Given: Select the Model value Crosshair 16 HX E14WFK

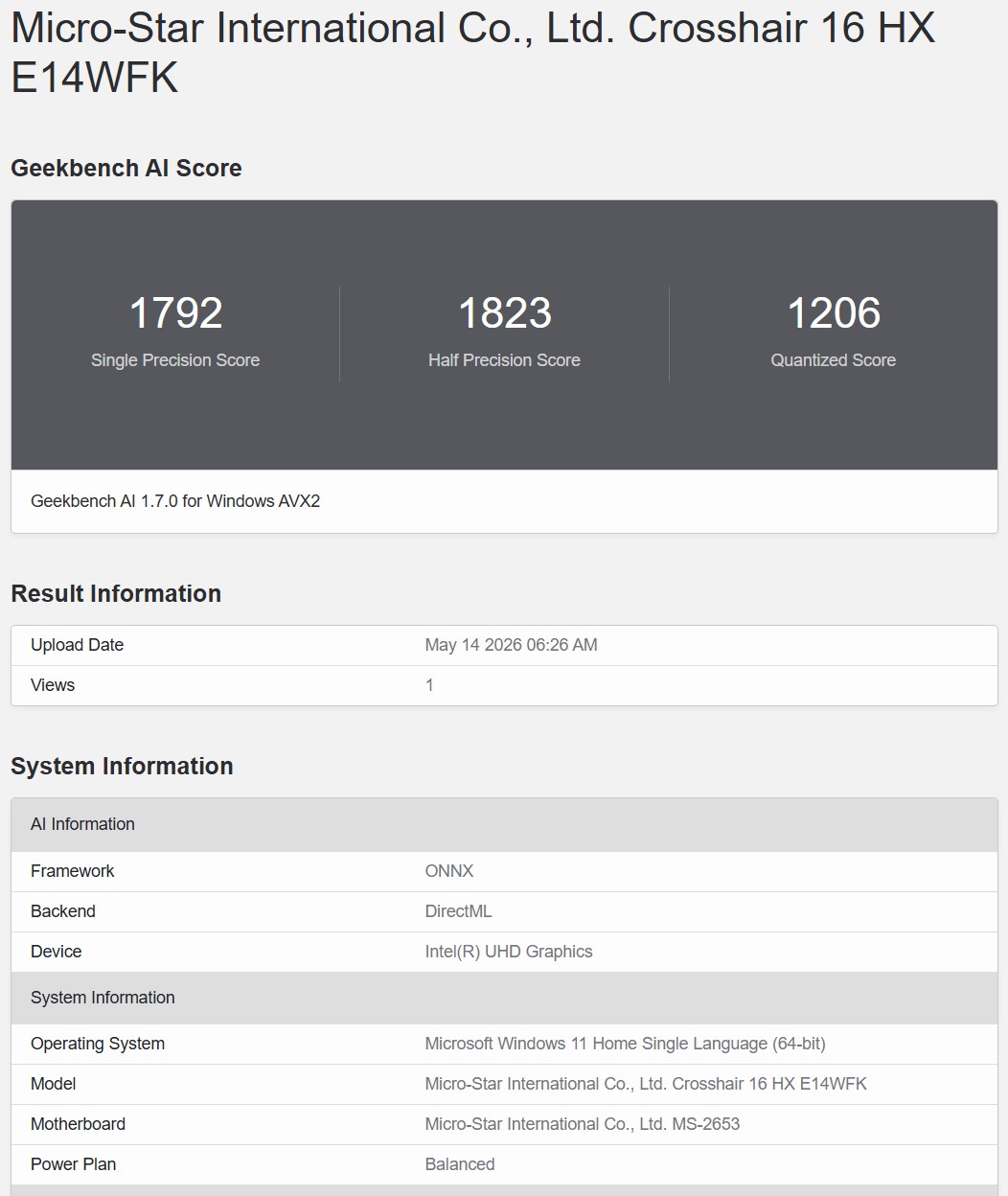Looking at the screenshot, I should coord(646,1084).
